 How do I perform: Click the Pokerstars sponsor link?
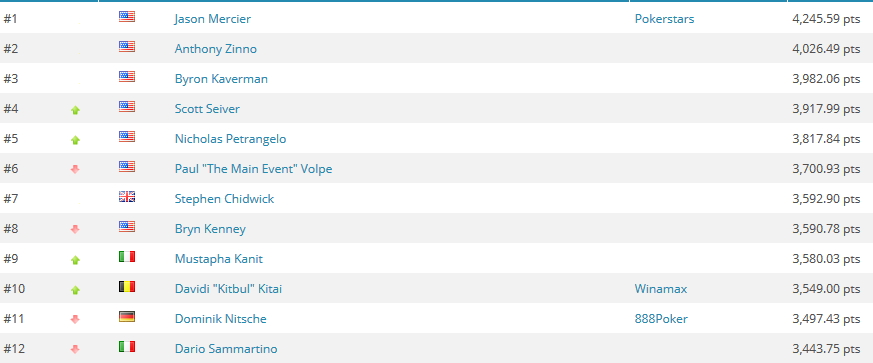pyautogui.click(x=664, y=19)
